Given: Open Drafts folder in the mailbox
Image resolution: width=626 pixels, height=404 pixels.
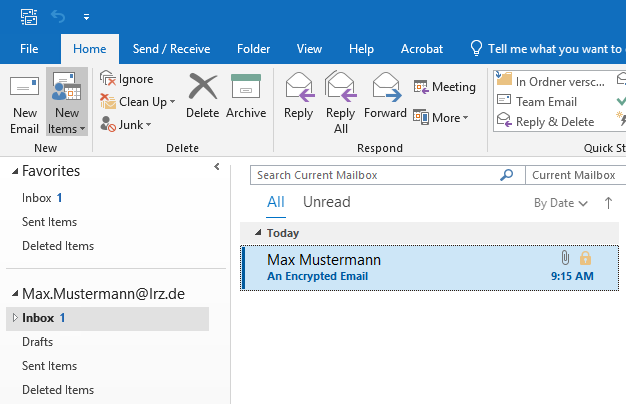Looking at the screenshot, I should pyautogui.click(x=37, y=342).
